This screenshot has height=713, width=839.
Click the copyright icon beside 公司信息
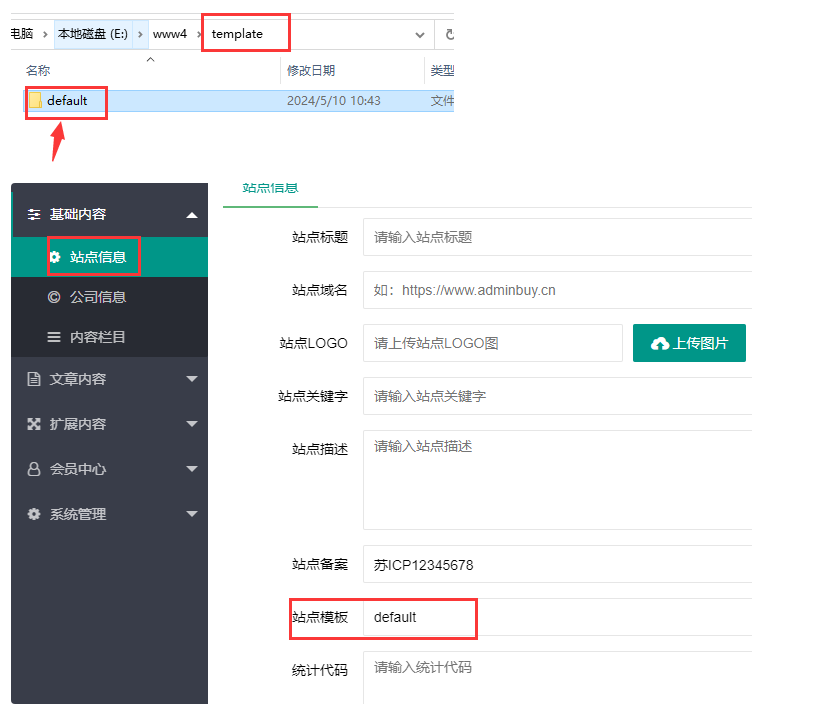pos(54,297)
